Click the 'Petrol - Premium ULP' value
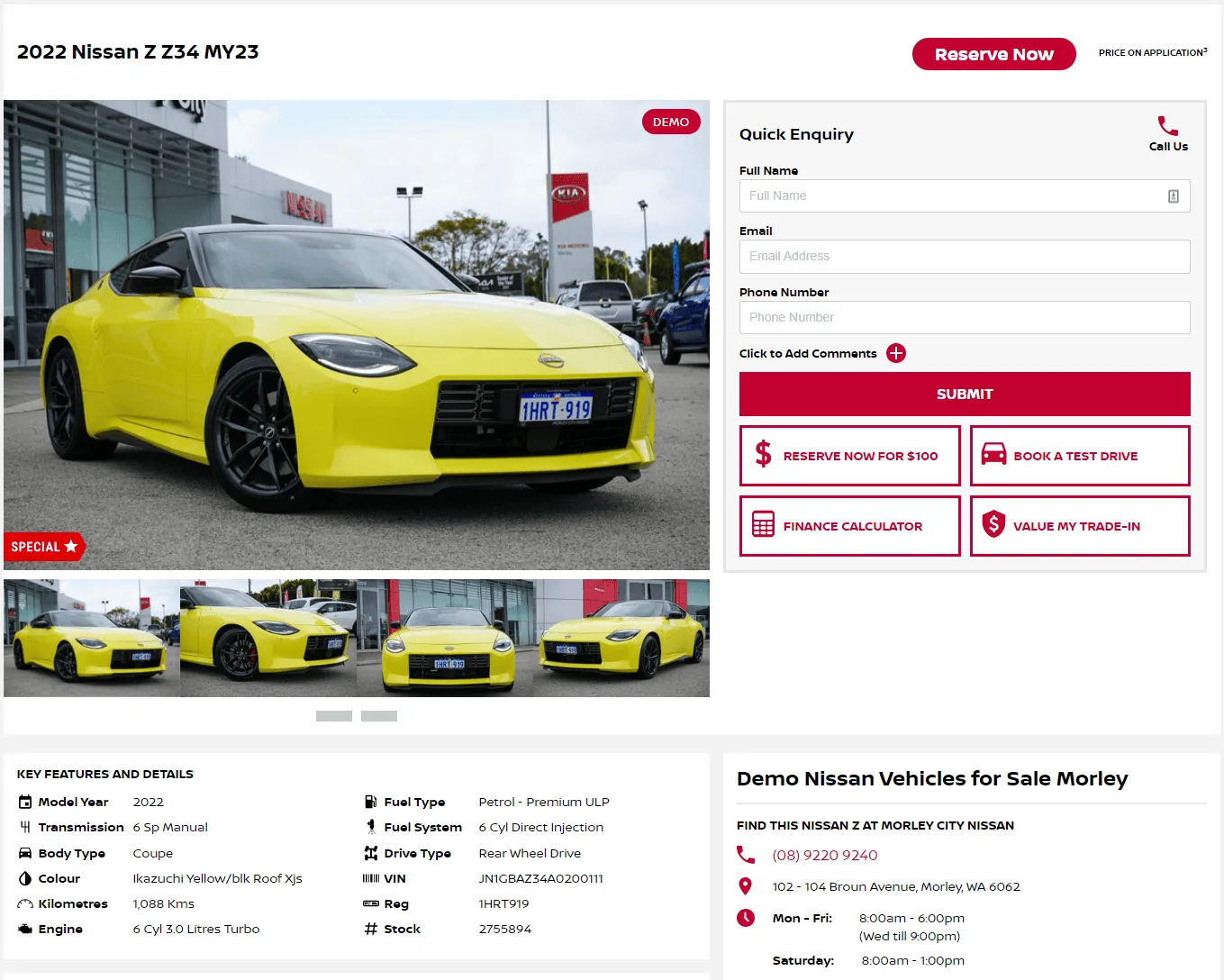 coord(544,802)
